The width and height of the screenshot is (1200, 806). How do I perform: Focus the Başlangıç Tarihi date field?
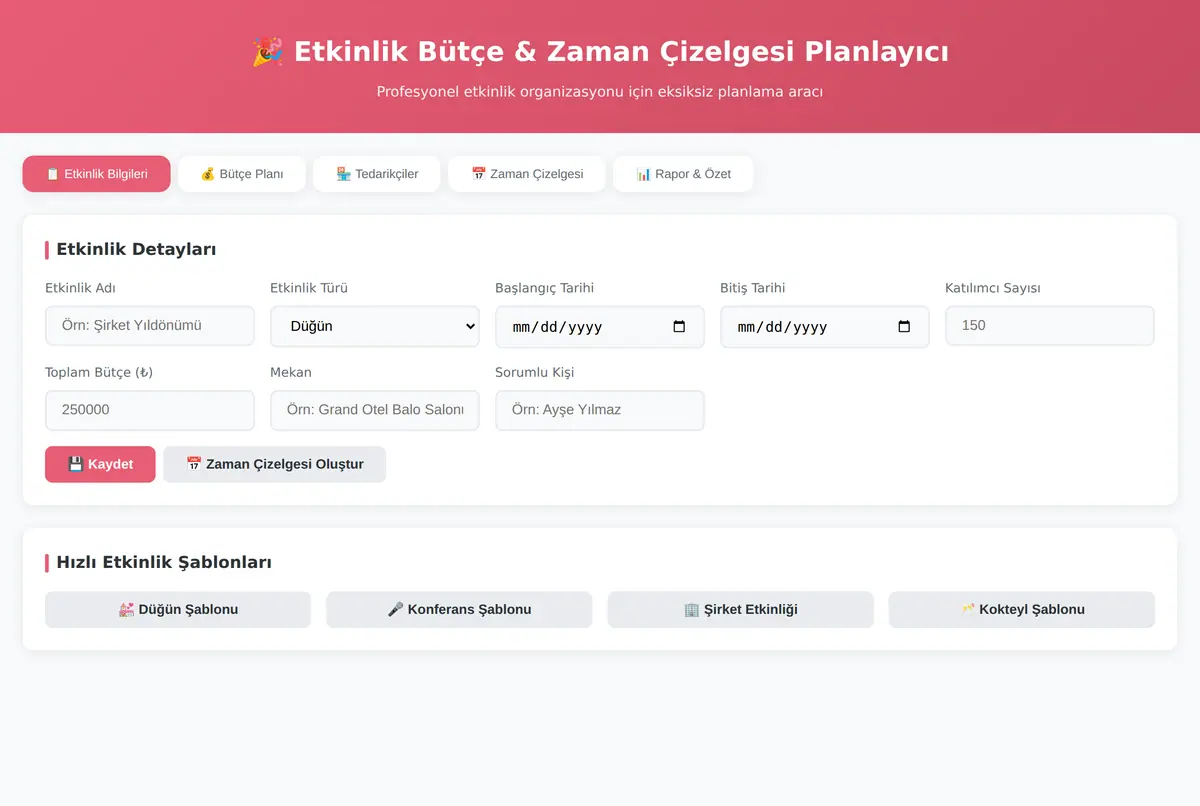600,327
